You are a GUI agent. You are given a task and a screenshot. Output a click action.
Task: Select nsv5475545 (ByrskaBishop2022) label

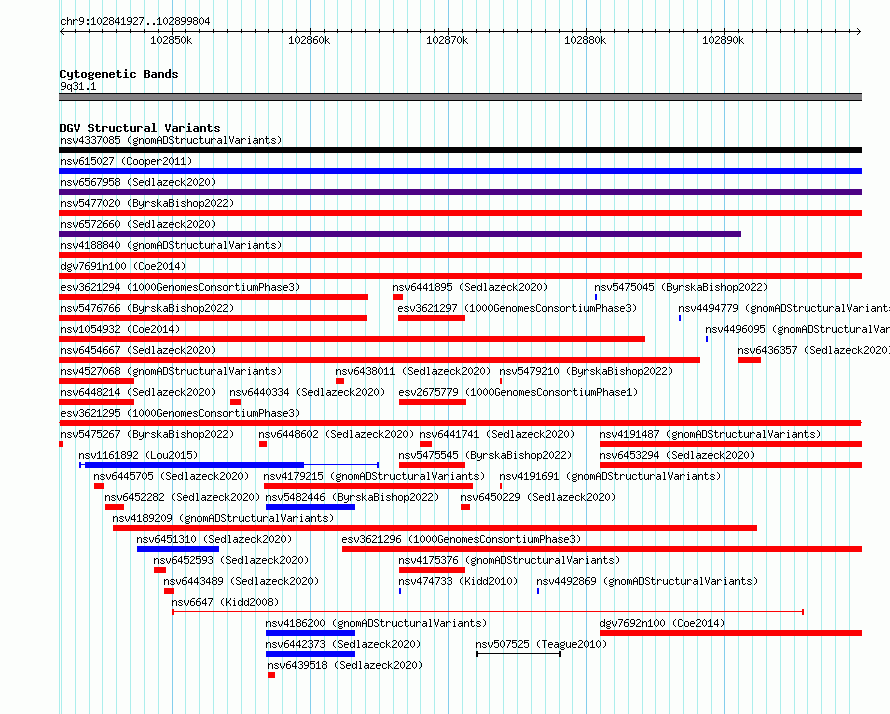pyautogui.click(x=485, y=455)
